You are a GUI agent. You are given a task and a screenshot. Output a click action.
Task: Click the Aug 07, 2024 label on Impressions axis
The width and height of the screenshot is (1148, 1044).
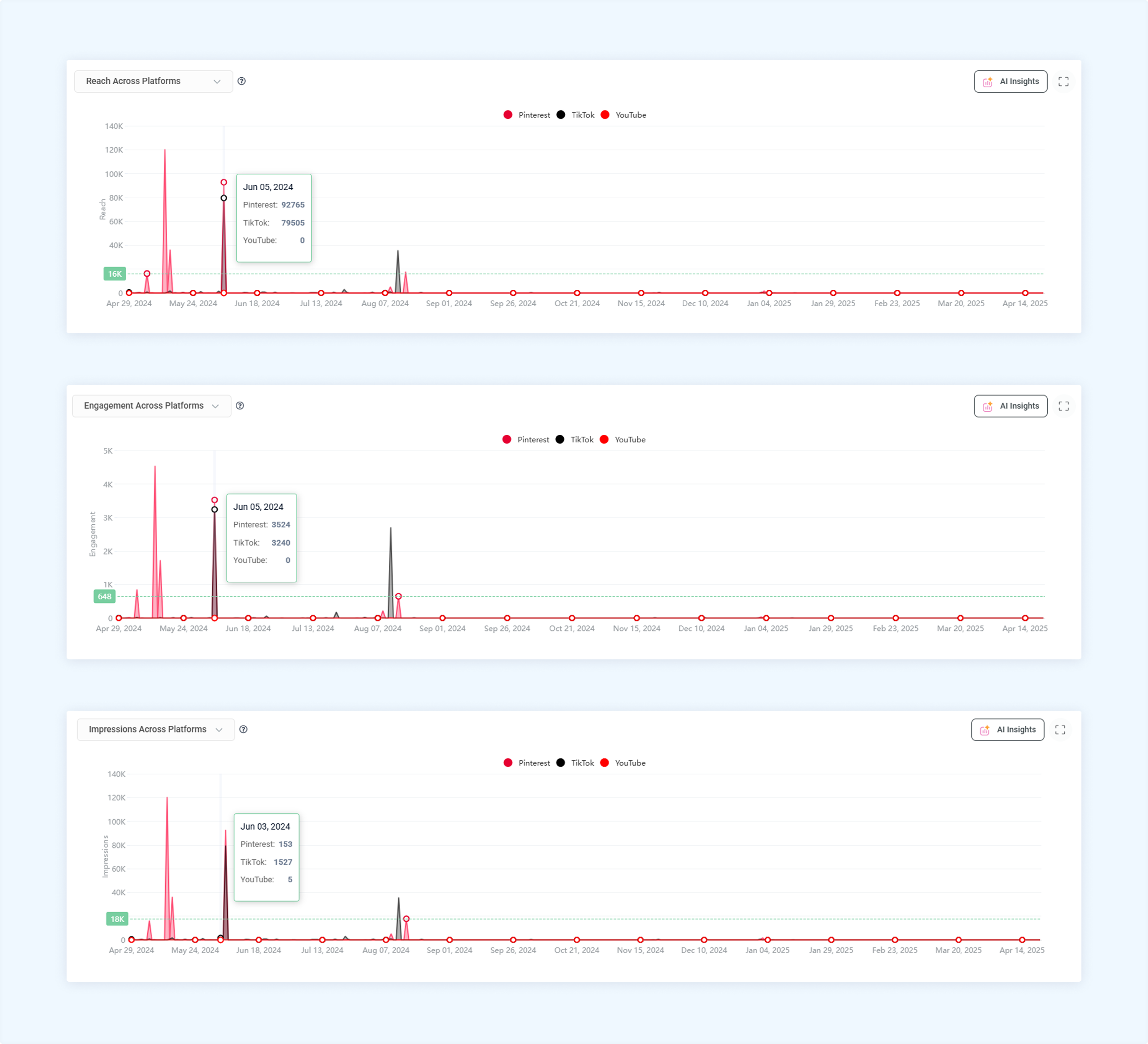[x=386, y=950]
